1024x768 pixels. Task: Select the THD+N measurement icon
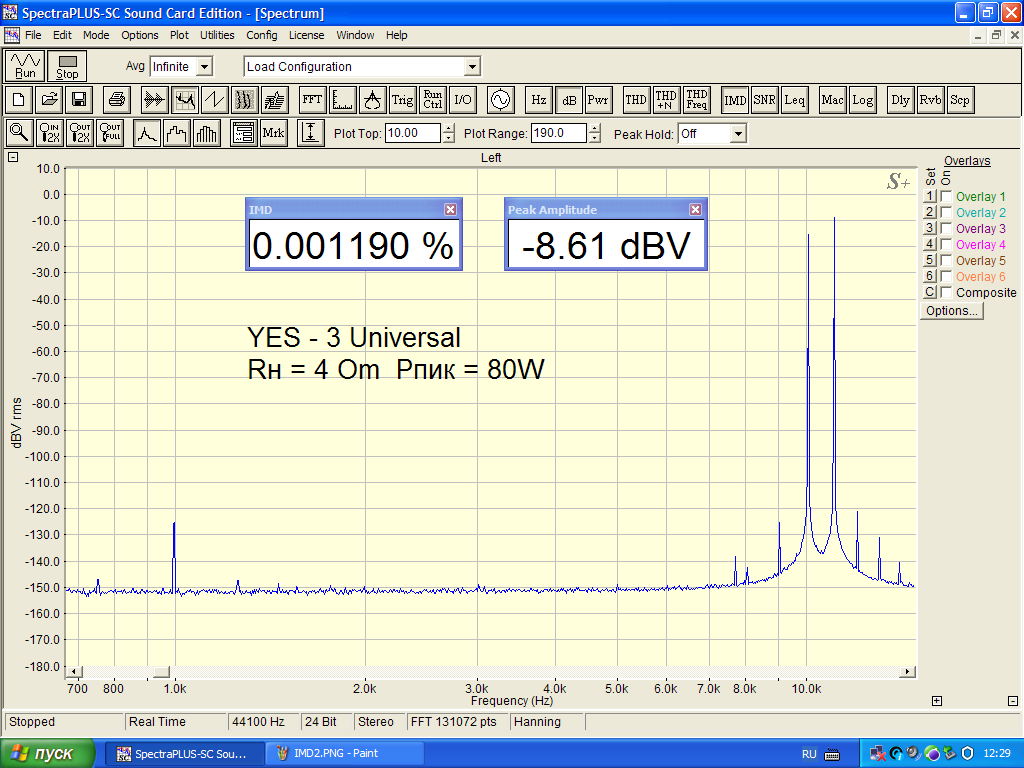666,99
